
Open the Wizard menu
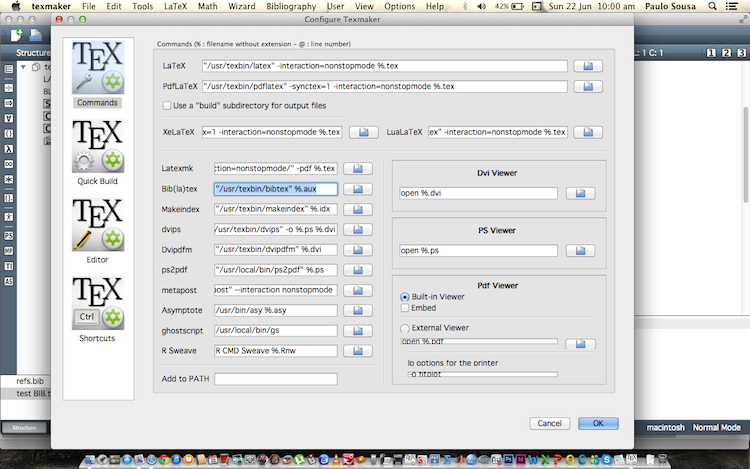[242, 6]
